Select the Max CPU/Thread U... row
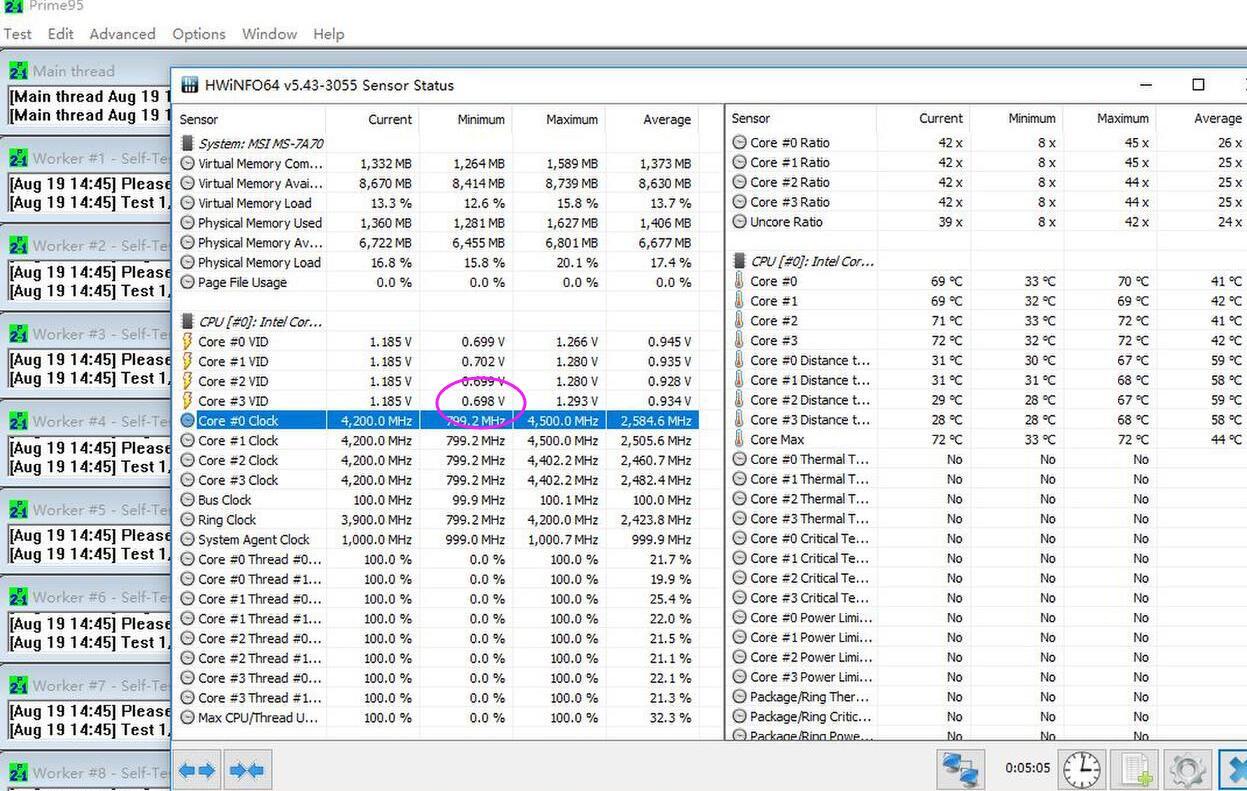The width and height of the screenshot is (1247, 791). tap(438, 718)
